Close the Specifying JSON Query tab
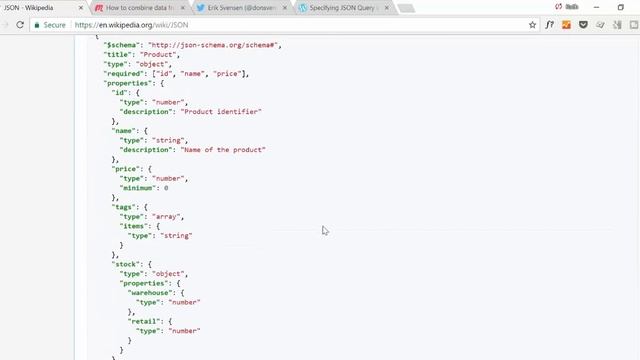640x360 pixels. 387,8
